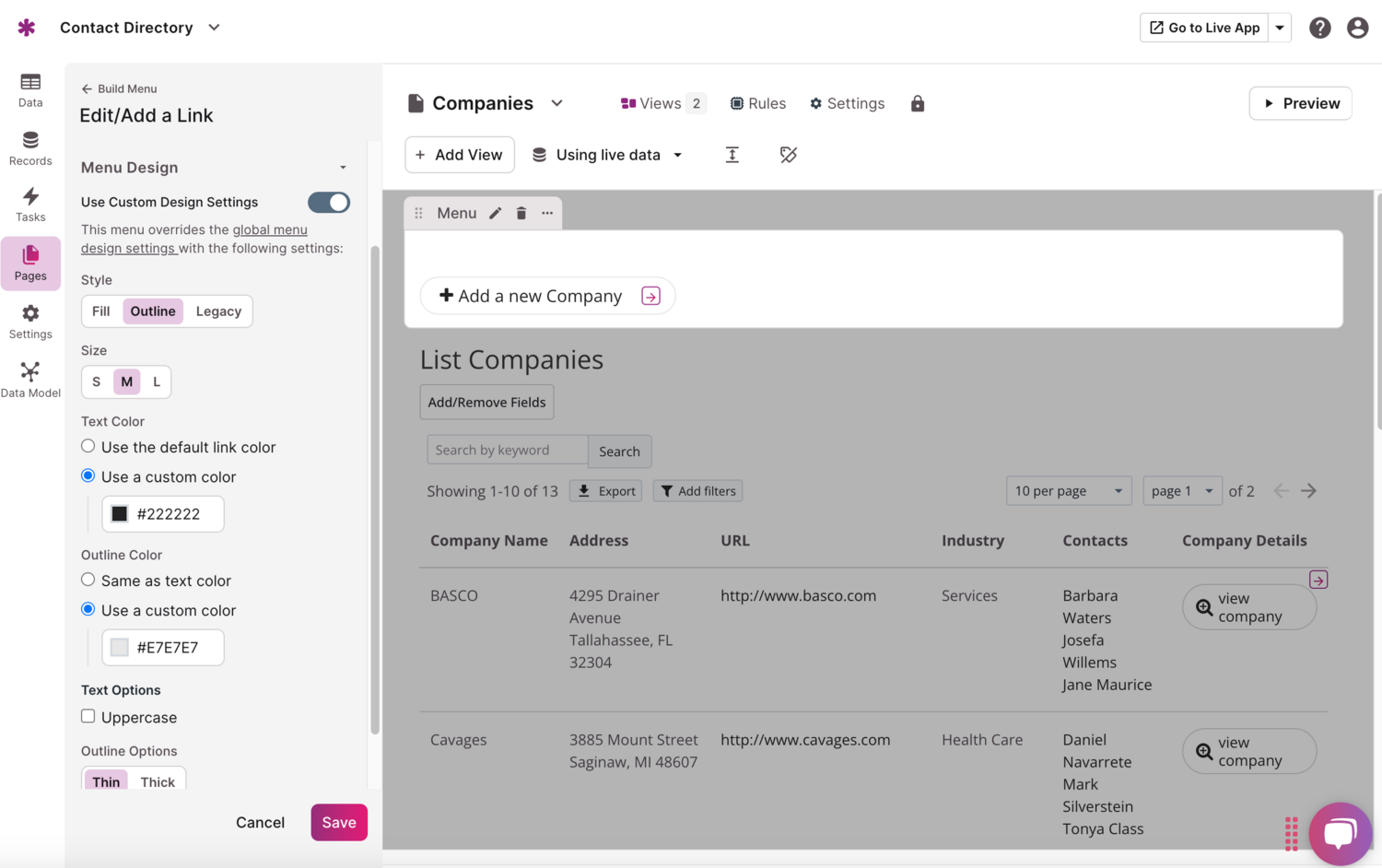
Task: Expand the 10 per page dropdown
Action: 1068,491
